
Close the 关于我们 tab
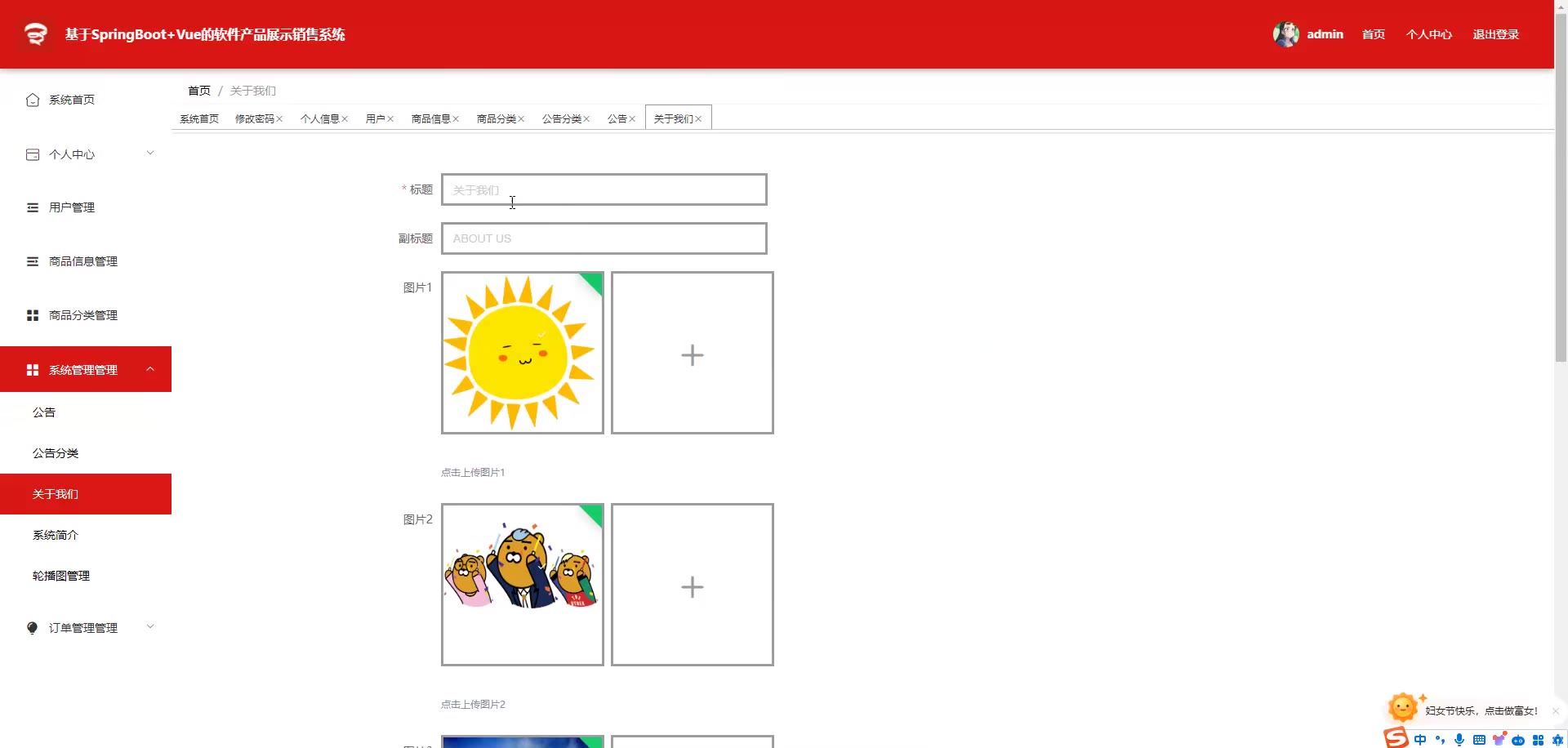tap(698, 119)
